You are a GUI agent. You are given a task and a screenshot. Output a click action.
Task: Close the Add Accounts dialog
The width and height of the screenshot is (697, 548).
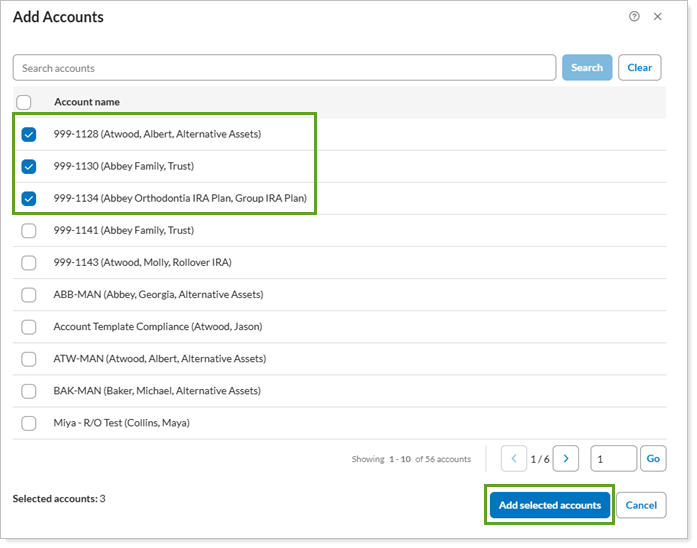[x=657, y=17]
